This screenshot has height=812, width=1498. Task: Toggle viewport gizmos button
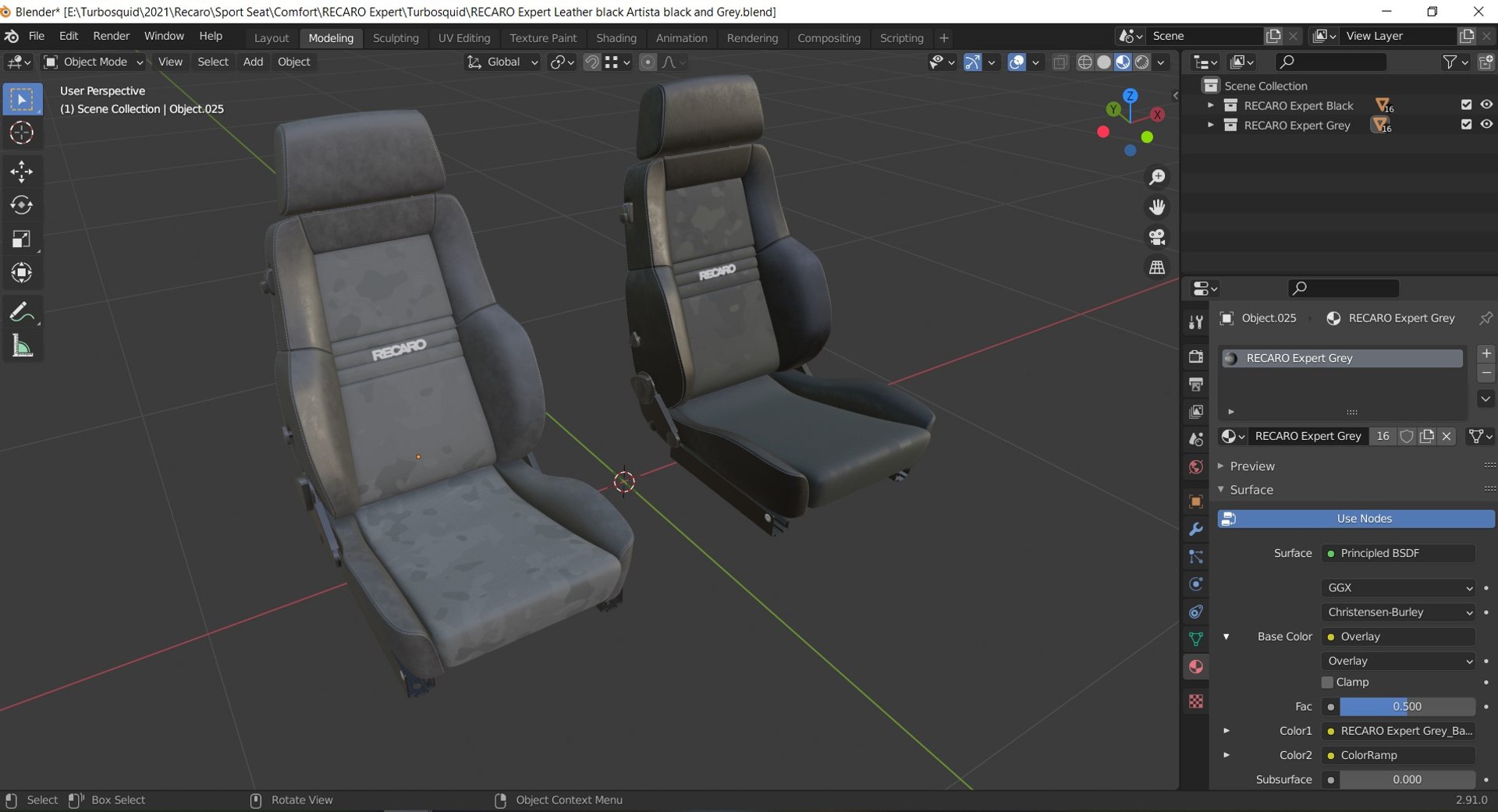972,62
